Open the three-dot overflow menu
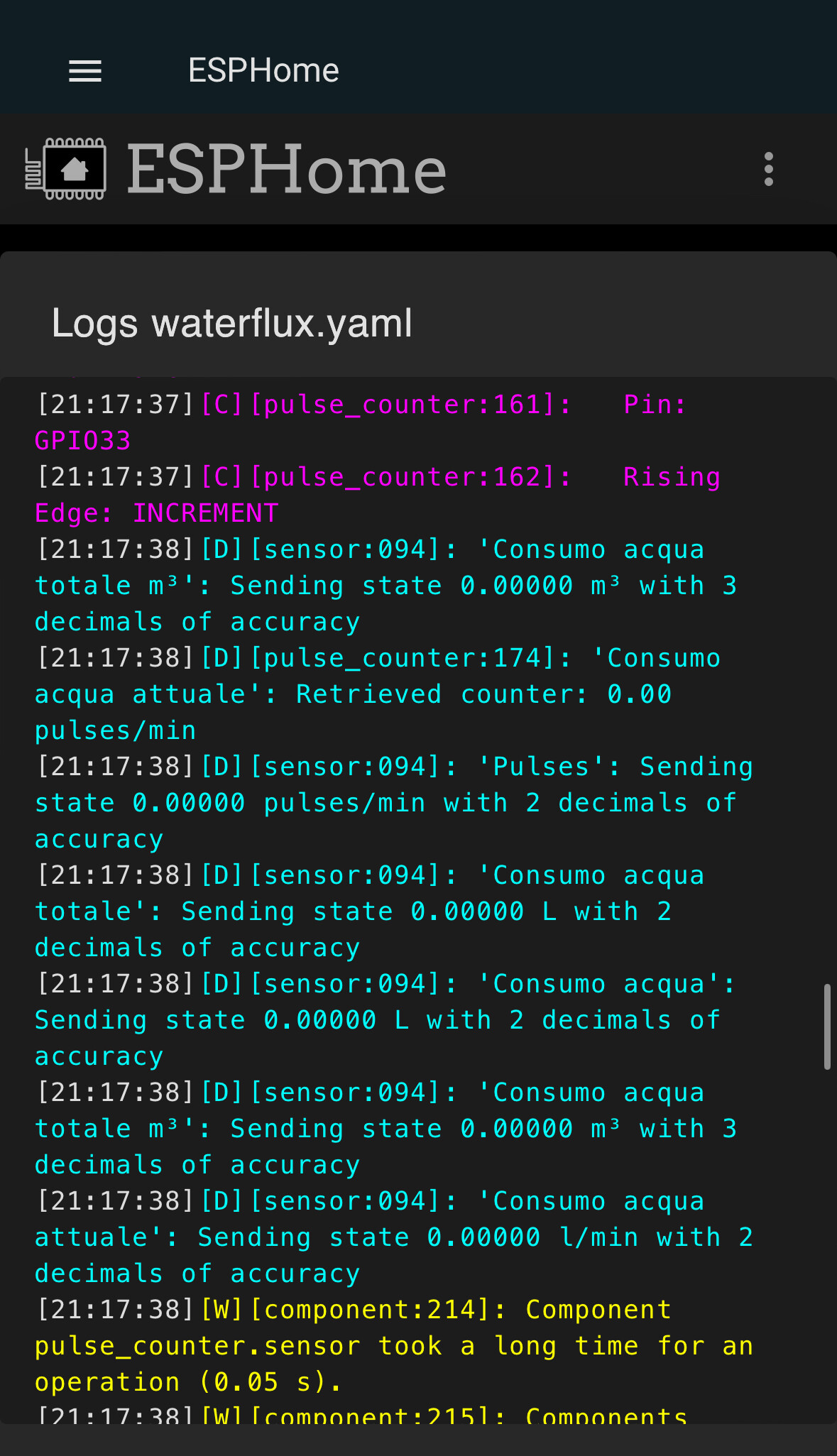 click(768, 168)
